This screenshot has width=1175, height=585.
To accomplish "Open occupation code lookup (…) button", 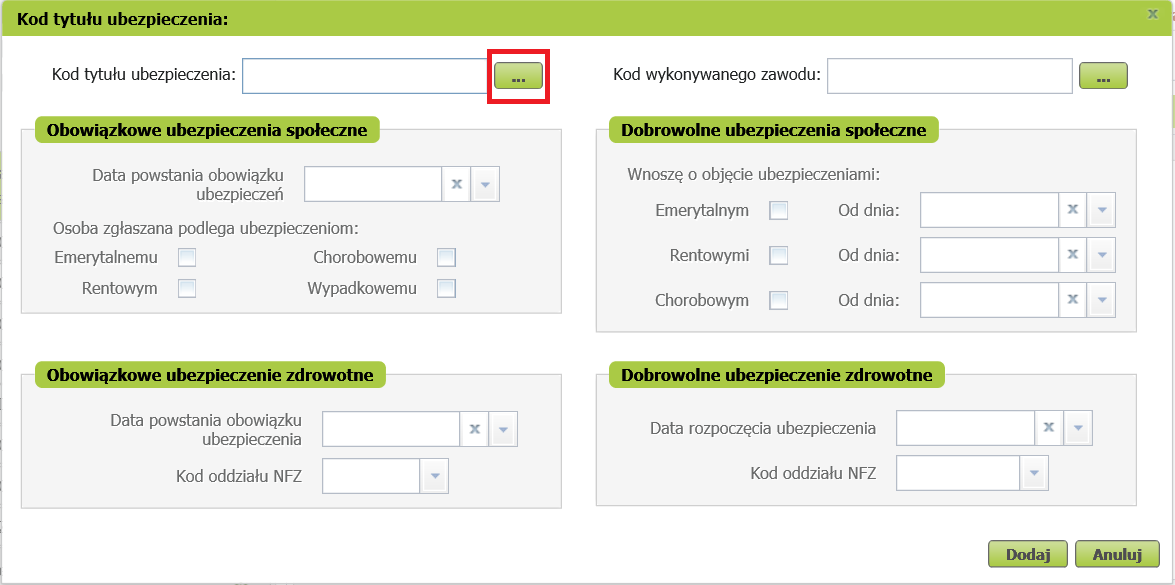I will (1103, 76).
